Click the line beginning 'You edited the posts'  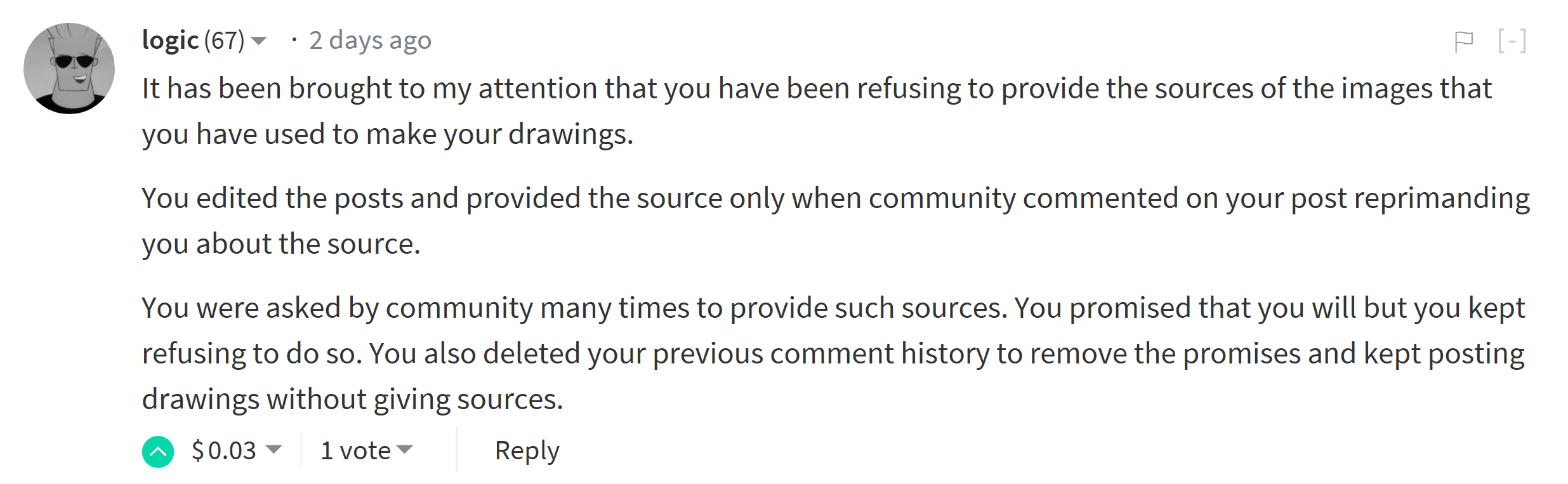[835, 198]
